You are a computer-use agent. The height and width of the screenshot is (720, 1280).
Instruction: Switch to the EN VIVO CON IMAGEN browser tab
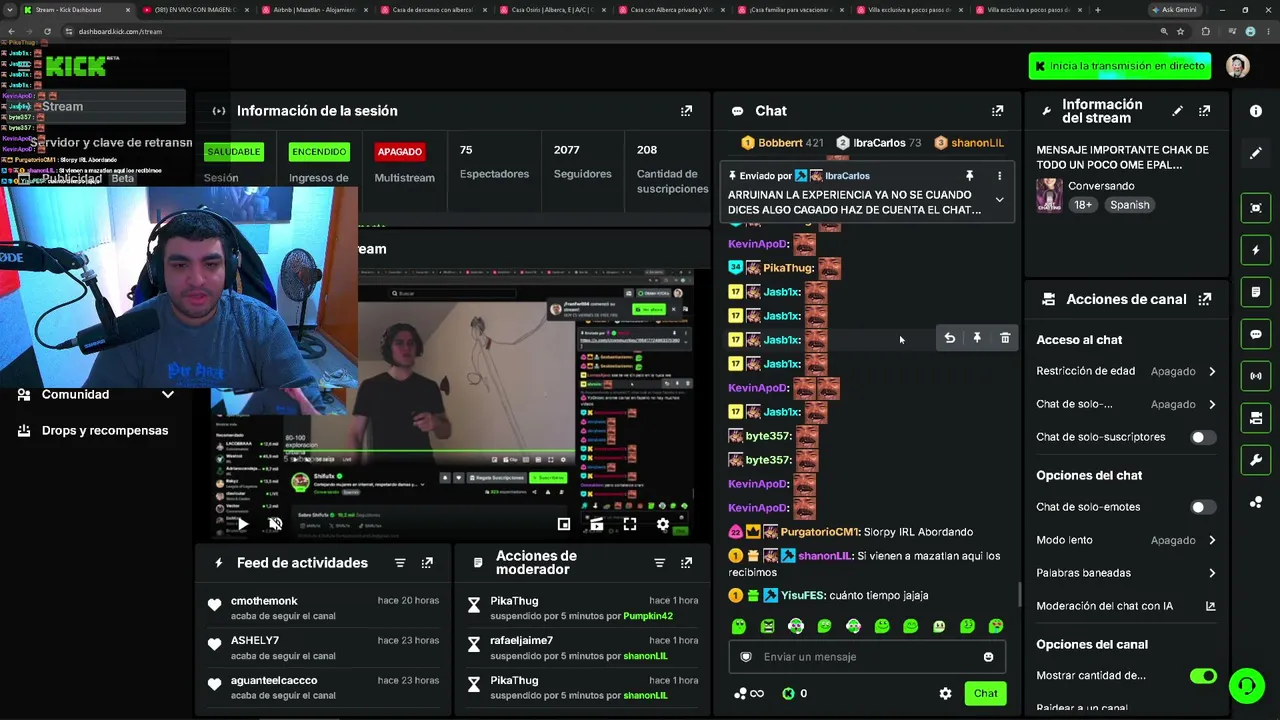pyautogui.click(x=194, y=10)
